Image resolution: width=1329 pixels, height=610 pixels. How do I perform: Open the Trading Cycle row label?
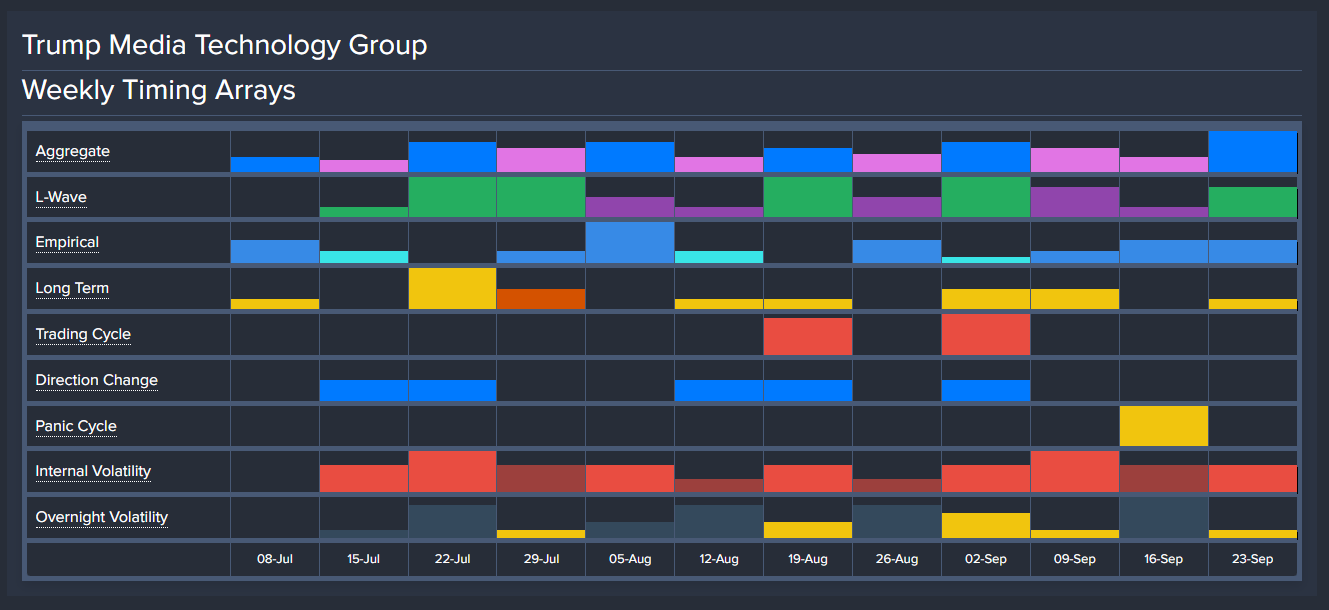pos(83,335)
